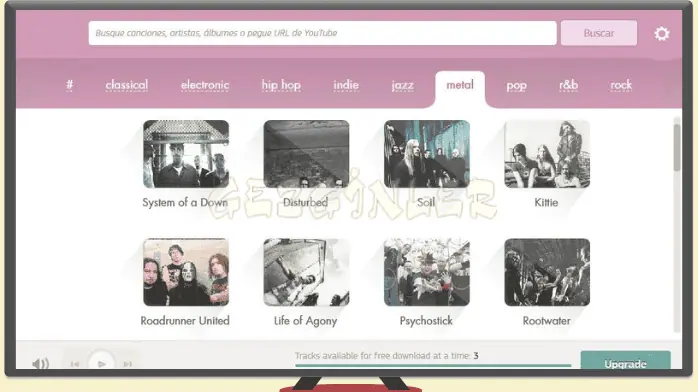Click the System of a Down label
This screenshot has height=392, width=698.
pos(185,202)
